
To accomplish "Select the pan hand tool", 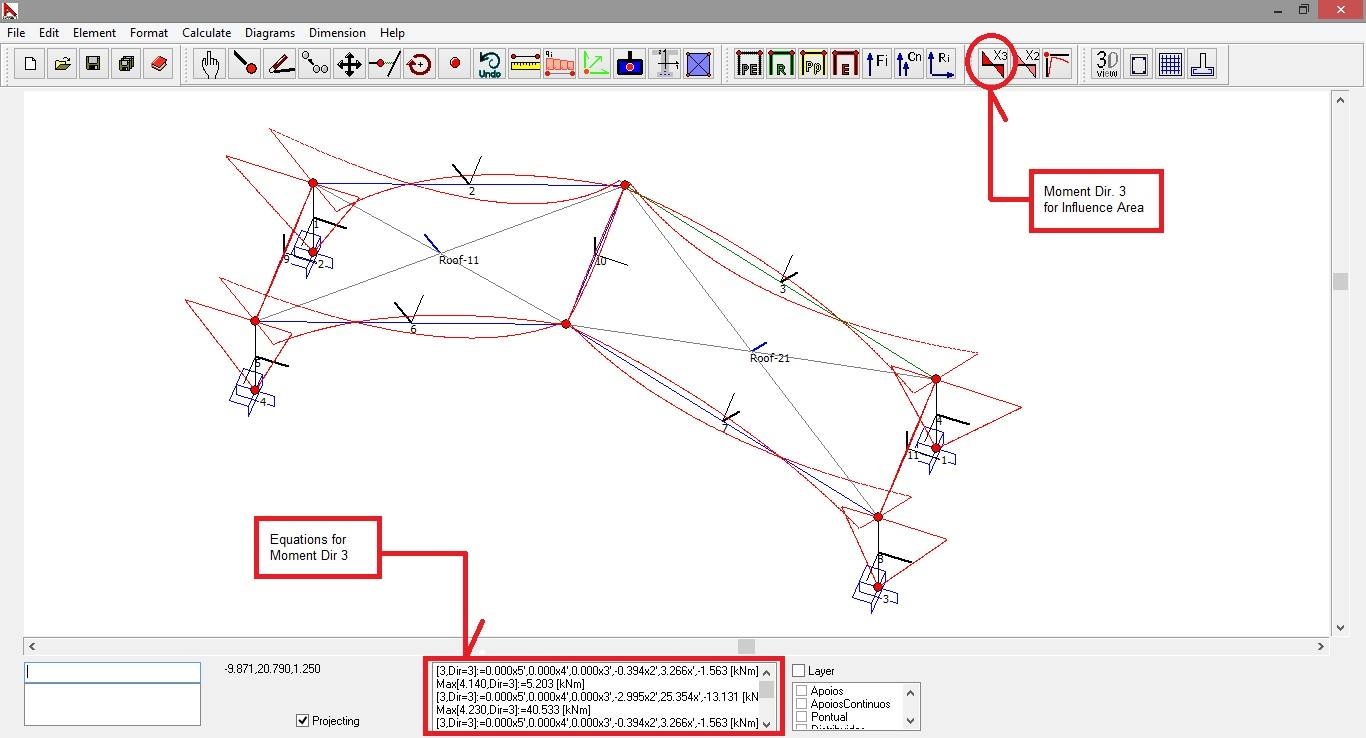I will (209, 65).
